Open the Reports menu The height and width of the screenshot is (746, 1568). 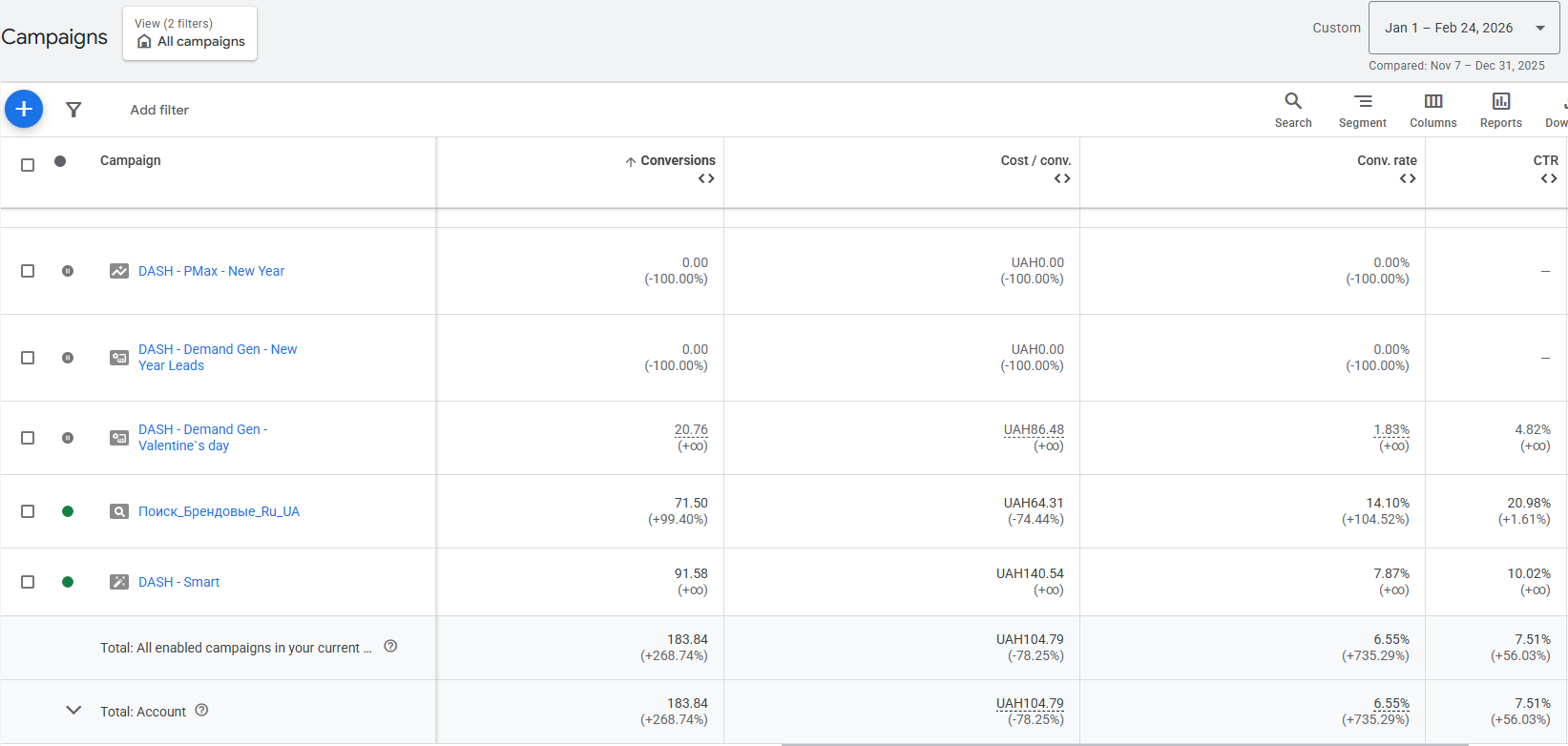[x=1500, y=110]
